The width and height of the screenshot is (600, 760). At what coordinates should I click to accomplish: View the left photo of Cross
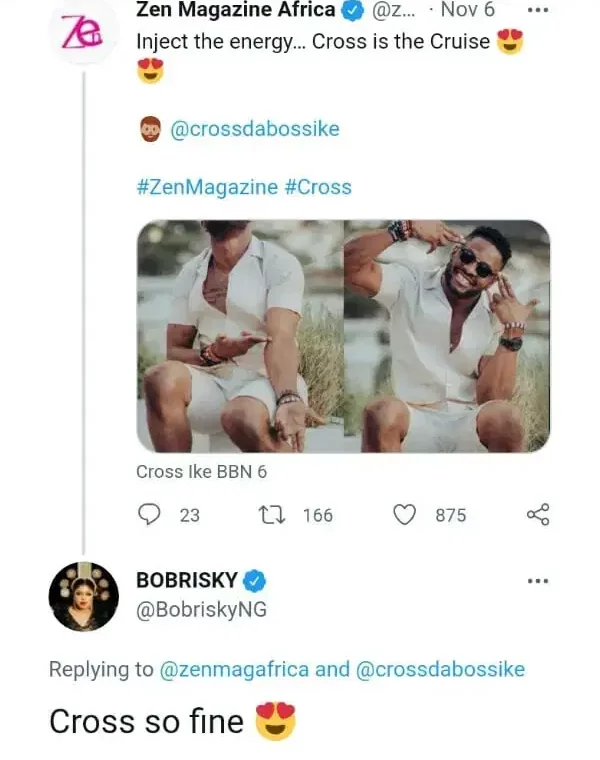[238, 336]
